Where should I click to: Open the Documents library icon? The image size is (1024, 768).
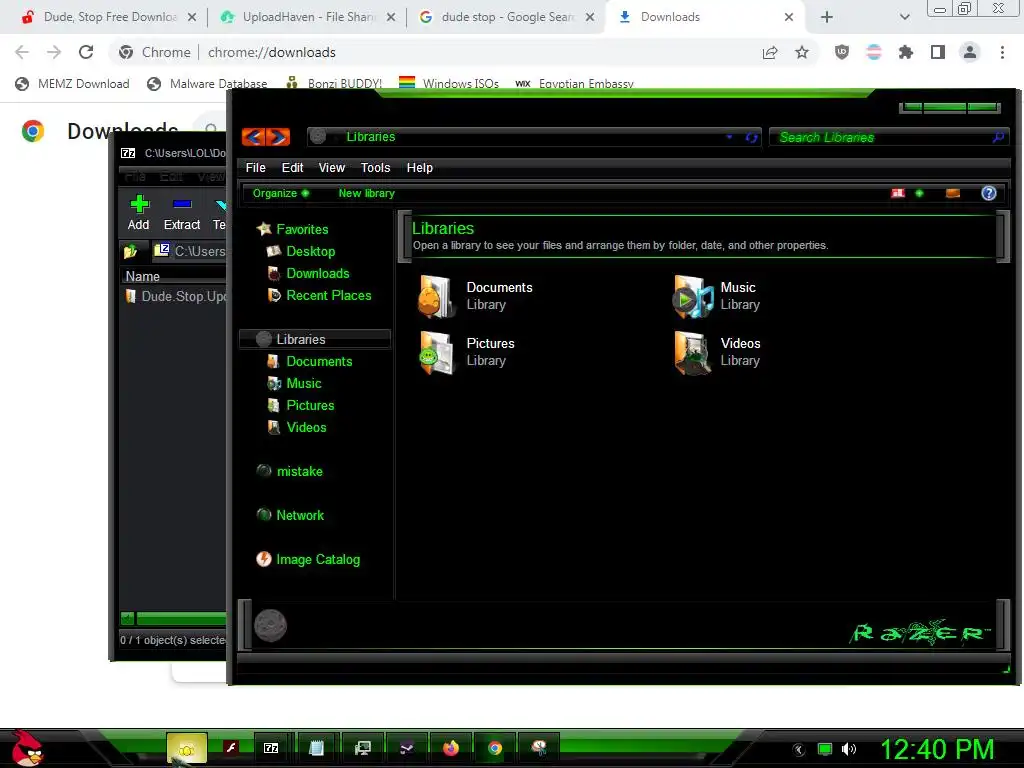[436, 296]
